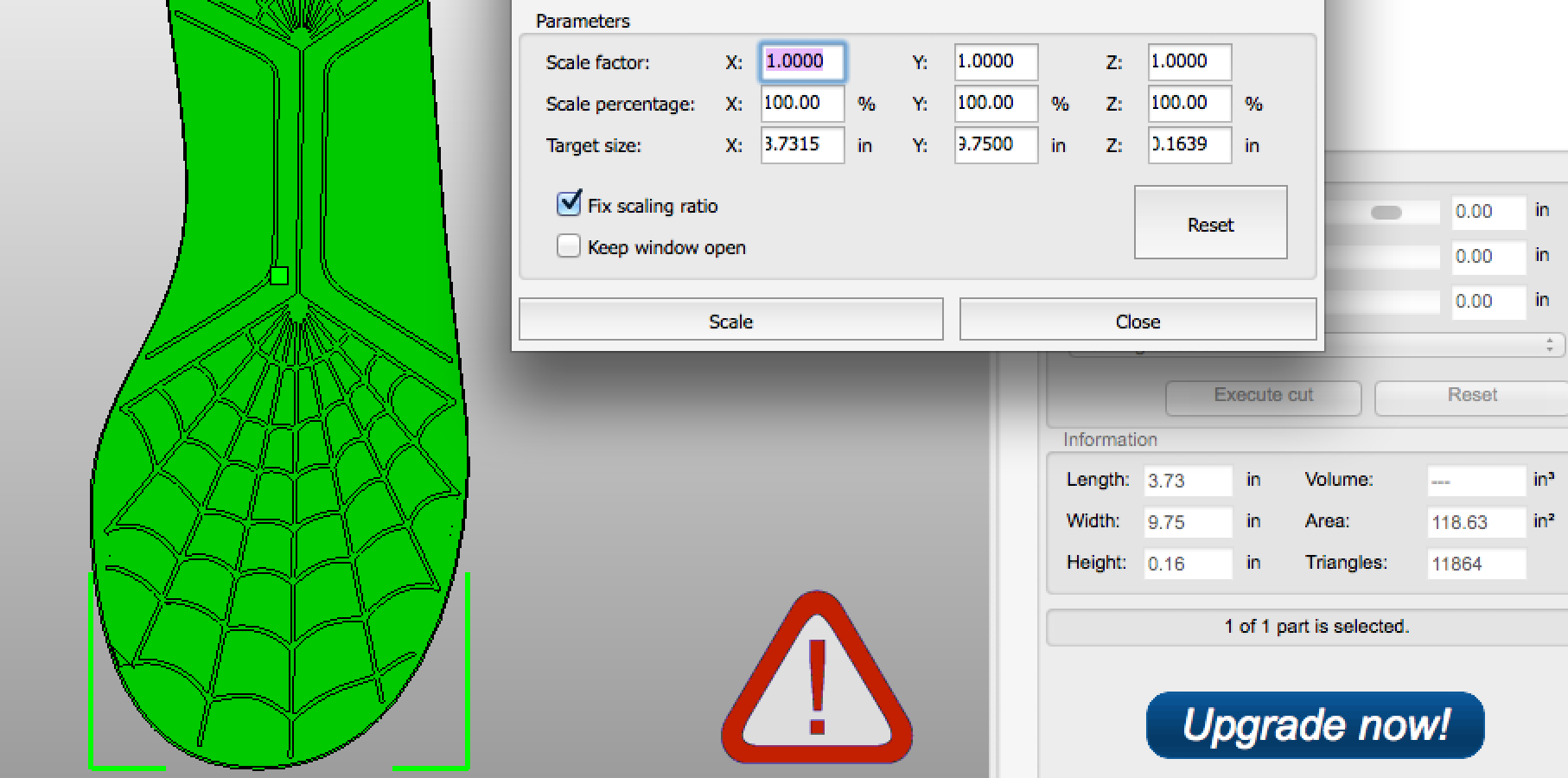This screenshot has height=778, width=1568.
Task: Click the Width value 9.75
Action: (1188, 522)
